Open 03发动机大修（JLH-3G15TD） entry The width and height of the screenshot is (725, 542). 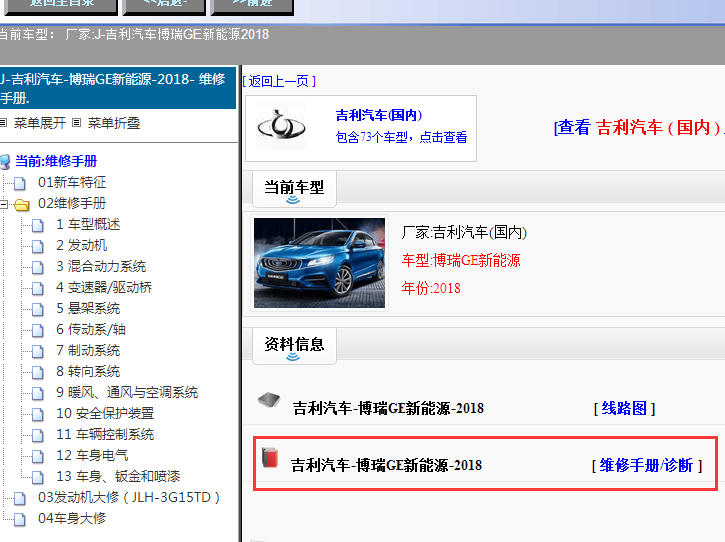tap(129, 497)
